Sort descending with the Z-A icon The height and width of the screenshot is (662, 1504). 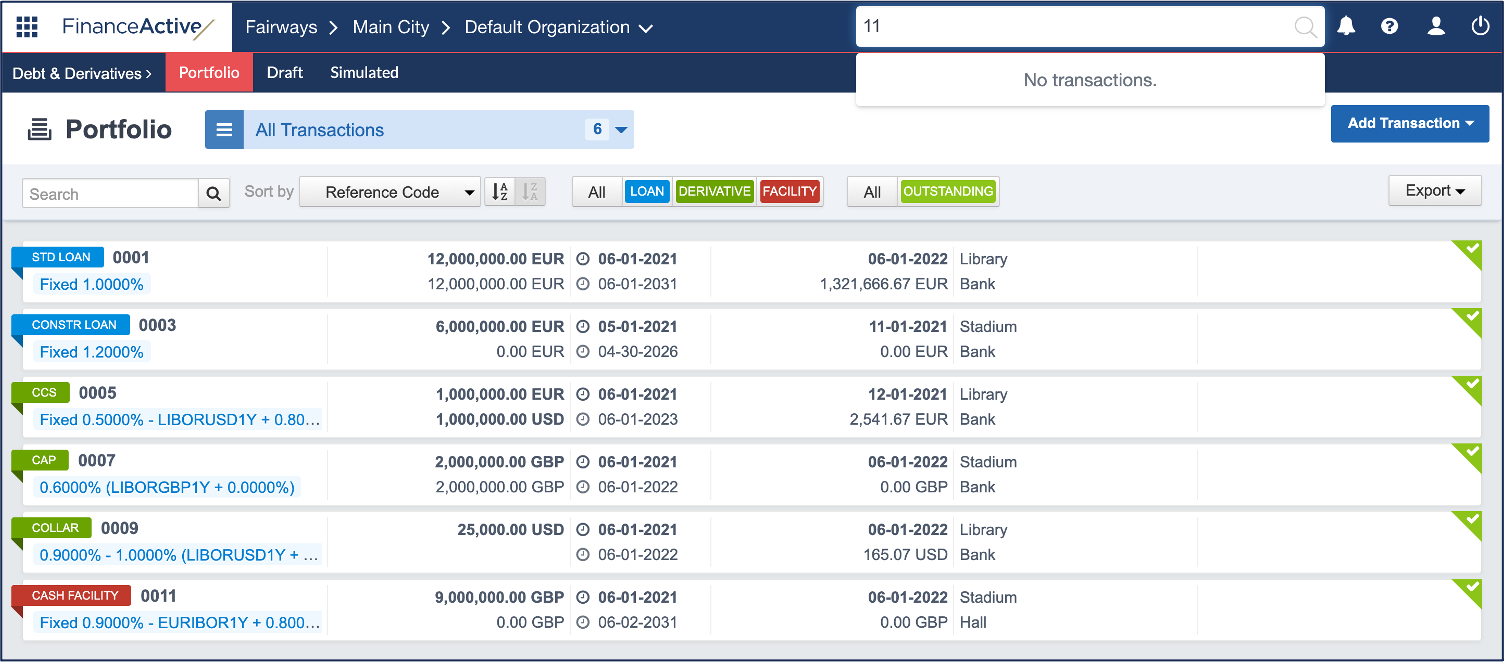point(531,192)
